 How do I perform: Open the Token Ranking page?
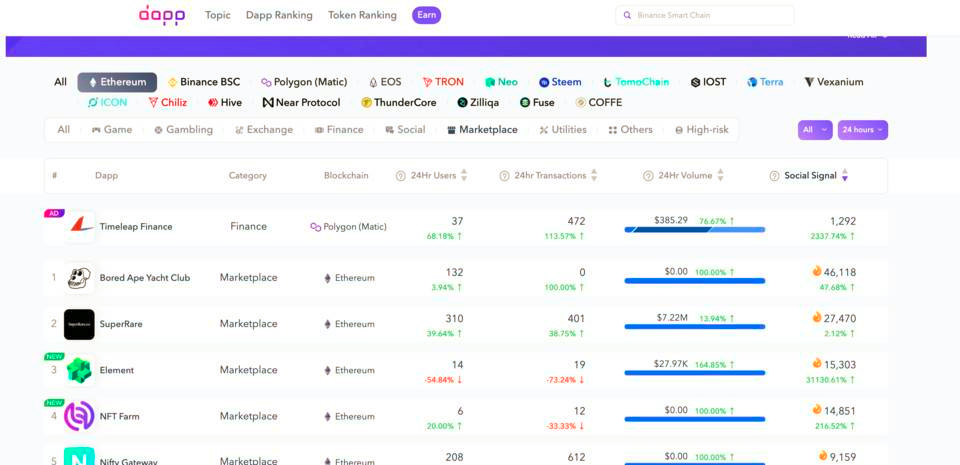pyautogui.click(x=362, y=15)
